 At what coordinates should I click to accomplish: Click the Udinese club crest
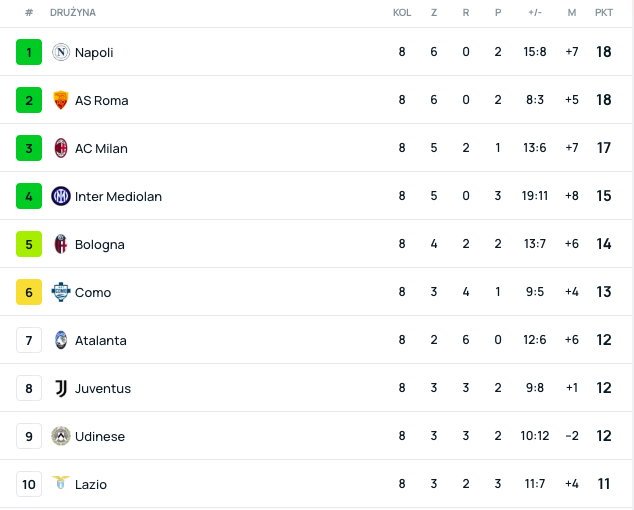pyautogui.click(x=61, y=436)
